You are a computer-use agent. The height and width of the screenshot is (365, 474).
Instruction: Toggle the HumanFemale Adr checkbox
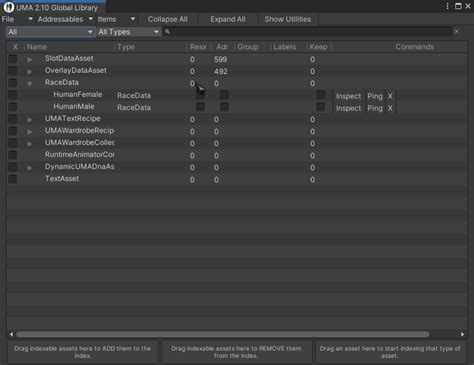coord(224,95)
